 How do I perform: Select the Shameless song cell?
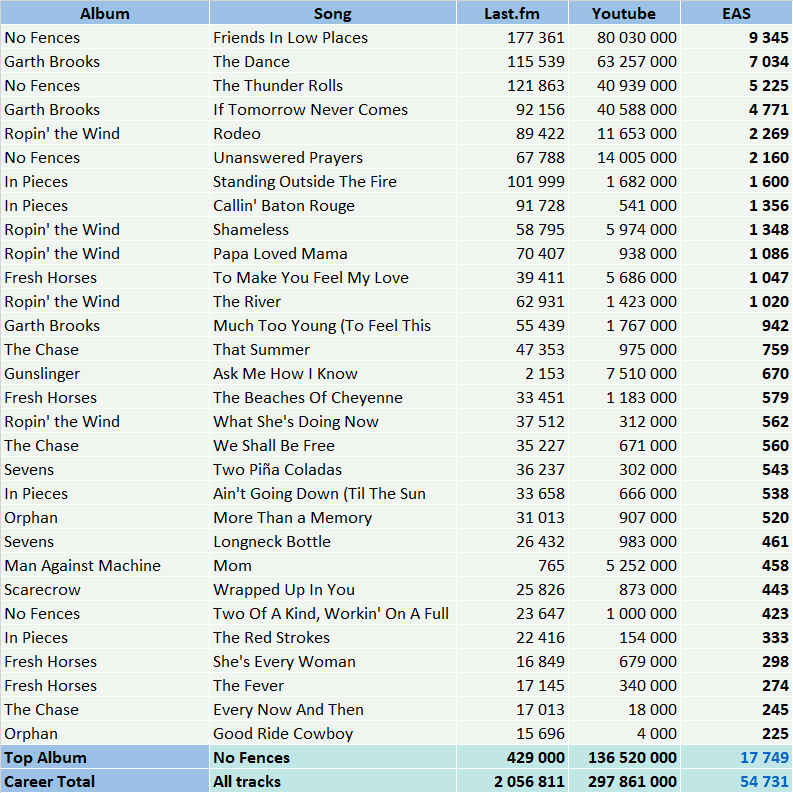pos(333,230)
